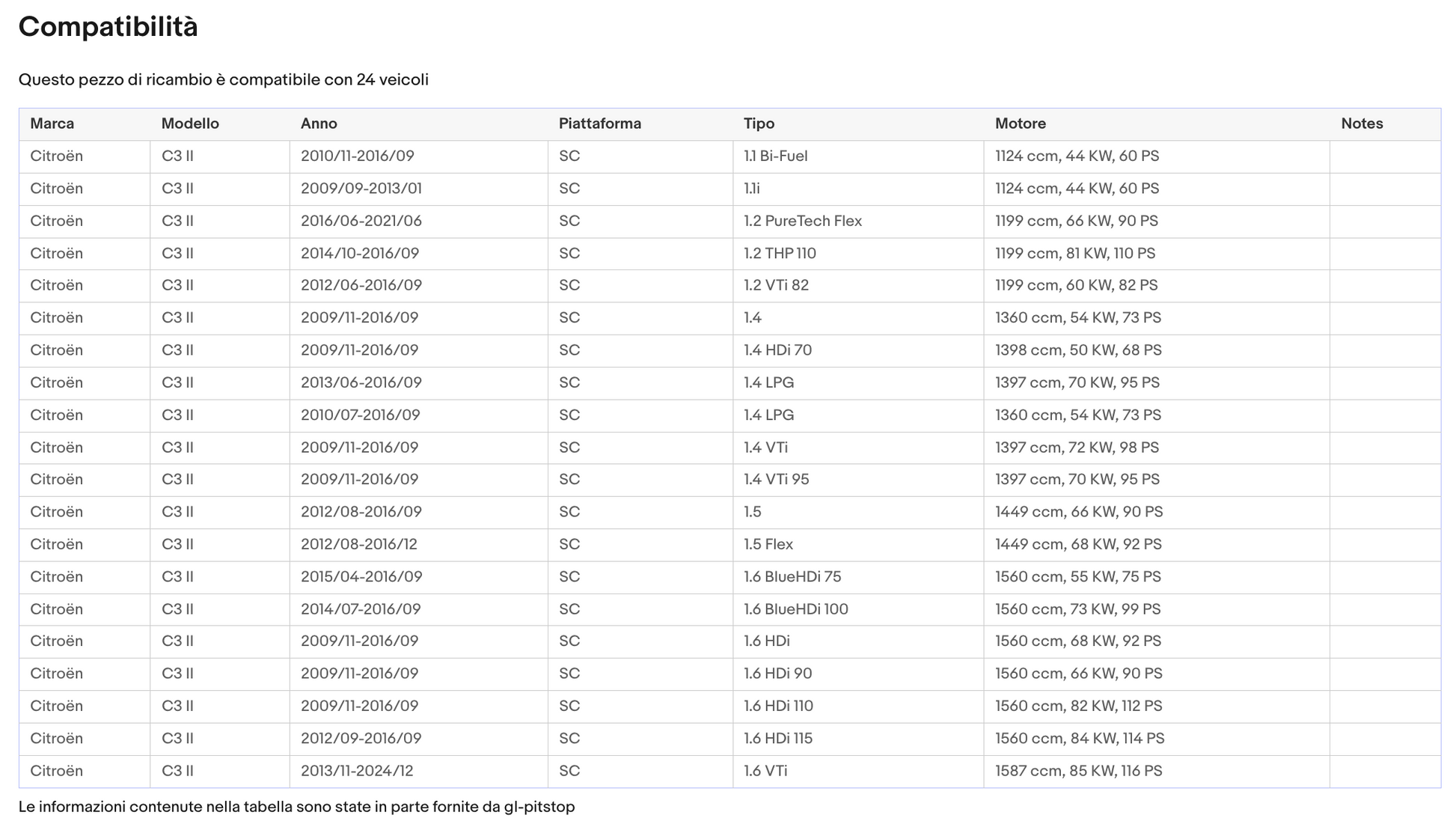Click engine 1560 ccm, 55 KW, 75 PS

(1078, 576)
